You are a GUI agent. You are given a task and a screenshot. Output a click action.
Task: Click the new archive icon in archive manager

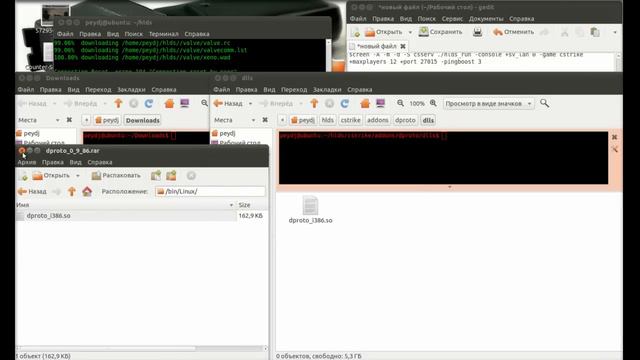point(23,176)
